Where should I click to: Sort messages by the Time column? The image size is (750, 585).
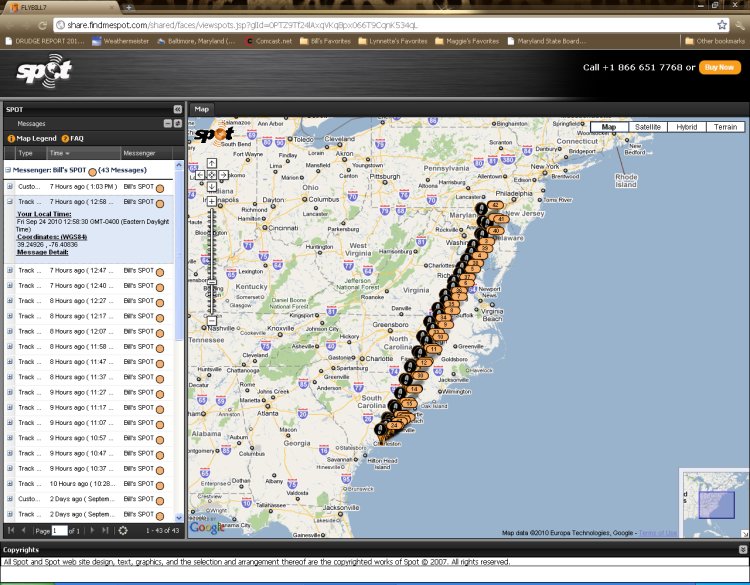[83, 153]
